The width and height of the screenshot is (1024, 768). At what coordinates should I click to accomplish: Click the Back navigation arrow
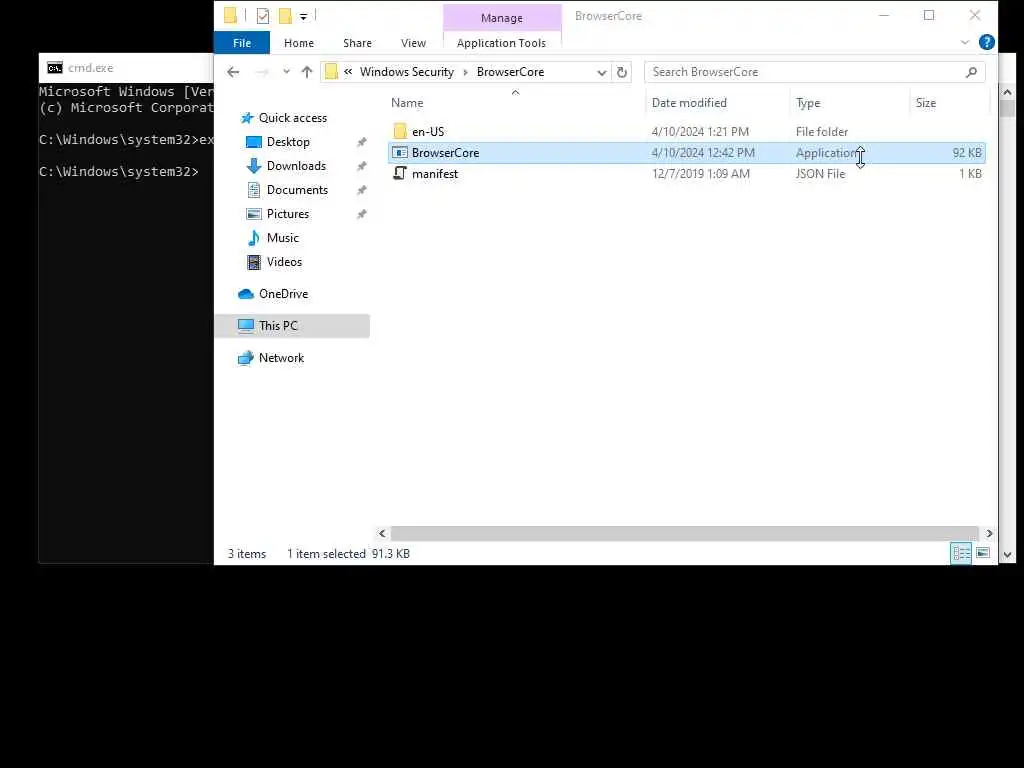[233, 72]
